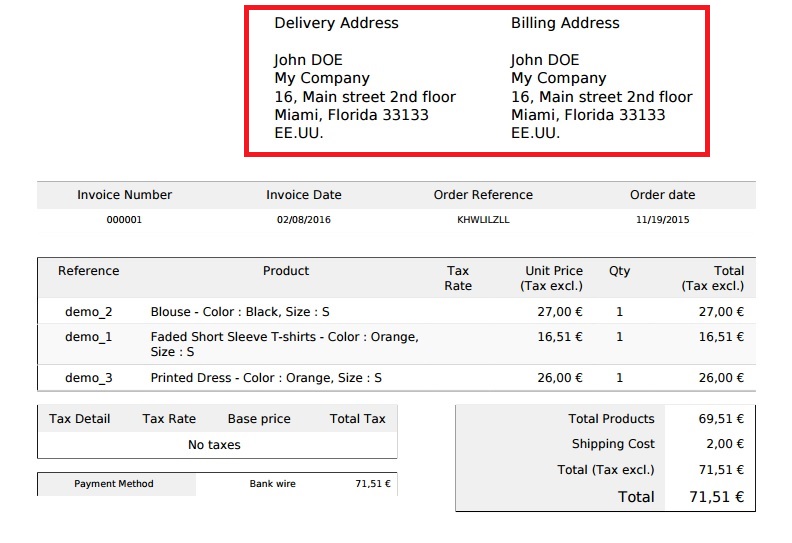Click the Billing Address heading
Screen dimensions: 792x543
[565, 23]
